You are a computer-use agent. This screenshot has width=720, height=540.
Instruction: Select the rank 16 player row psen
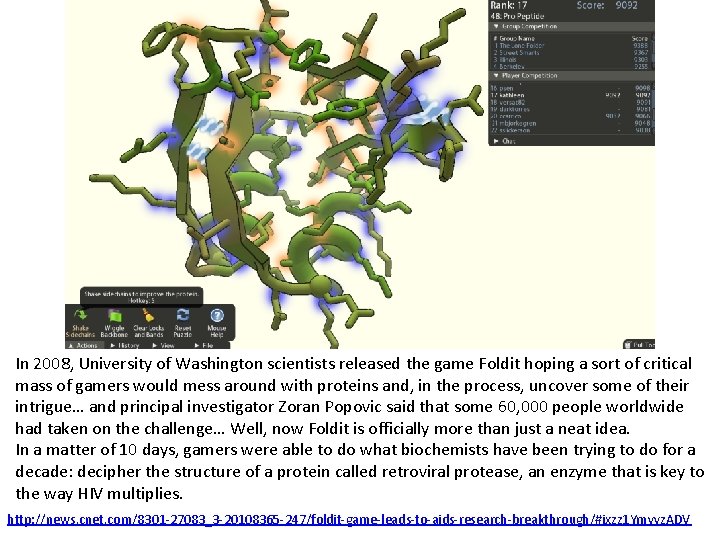[x=570, y=88]
